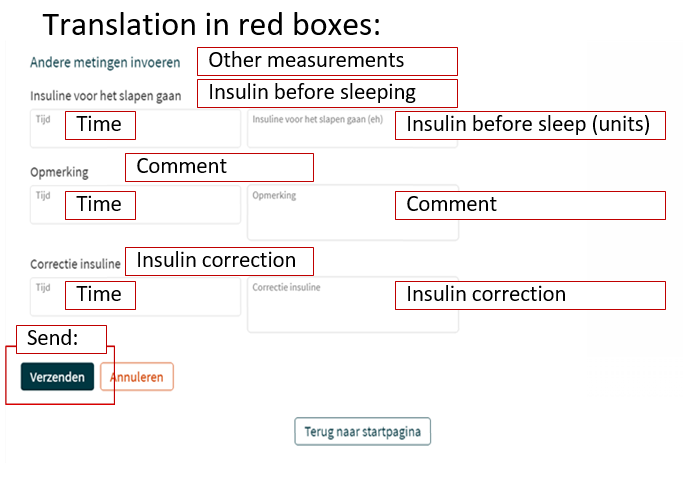Screen dimensions: 683x479
Task: Click the Insulin correction box beside Correctie insuline label
Action: coord(219,261)
